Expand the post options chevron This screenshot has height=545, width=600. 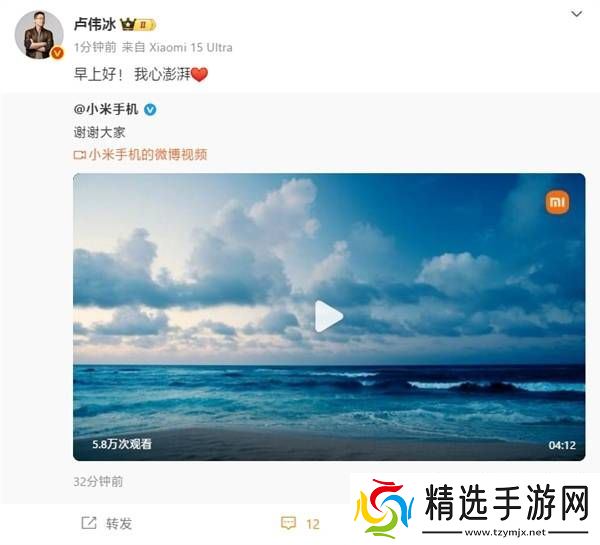pyautogui.click(x=576, y=14)
